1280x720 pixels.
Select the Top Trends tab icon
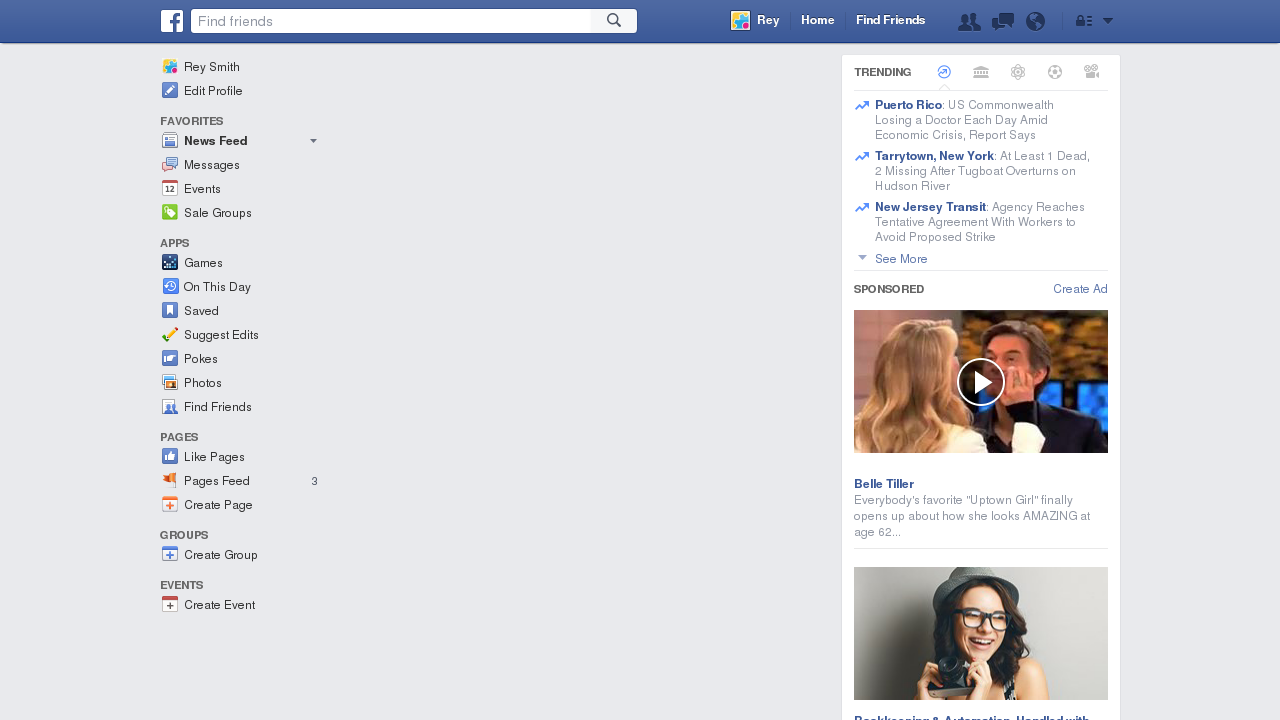pyautogui.click(x=944, y=72)
